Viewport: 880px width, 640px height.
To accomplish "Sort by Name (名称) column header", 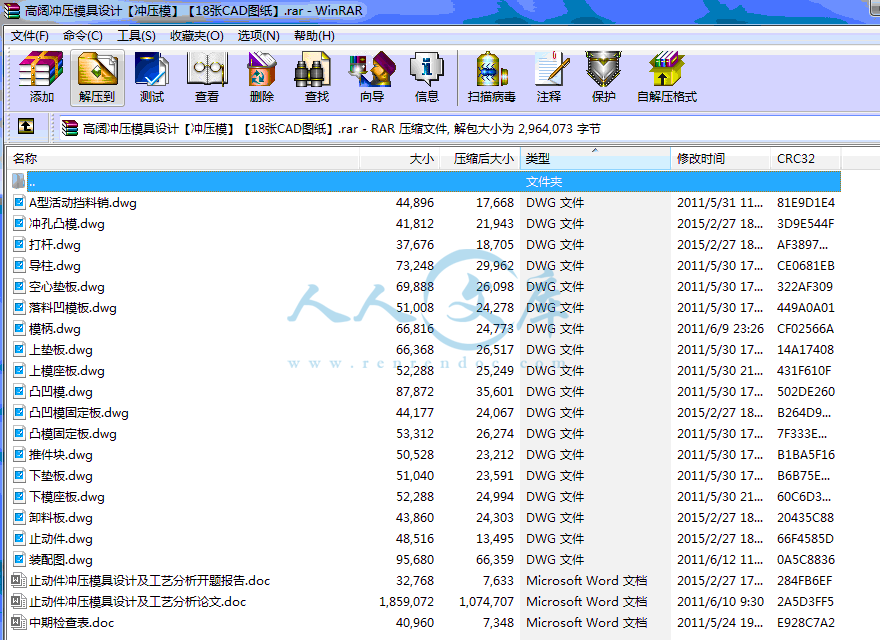I will coord(183,159).
